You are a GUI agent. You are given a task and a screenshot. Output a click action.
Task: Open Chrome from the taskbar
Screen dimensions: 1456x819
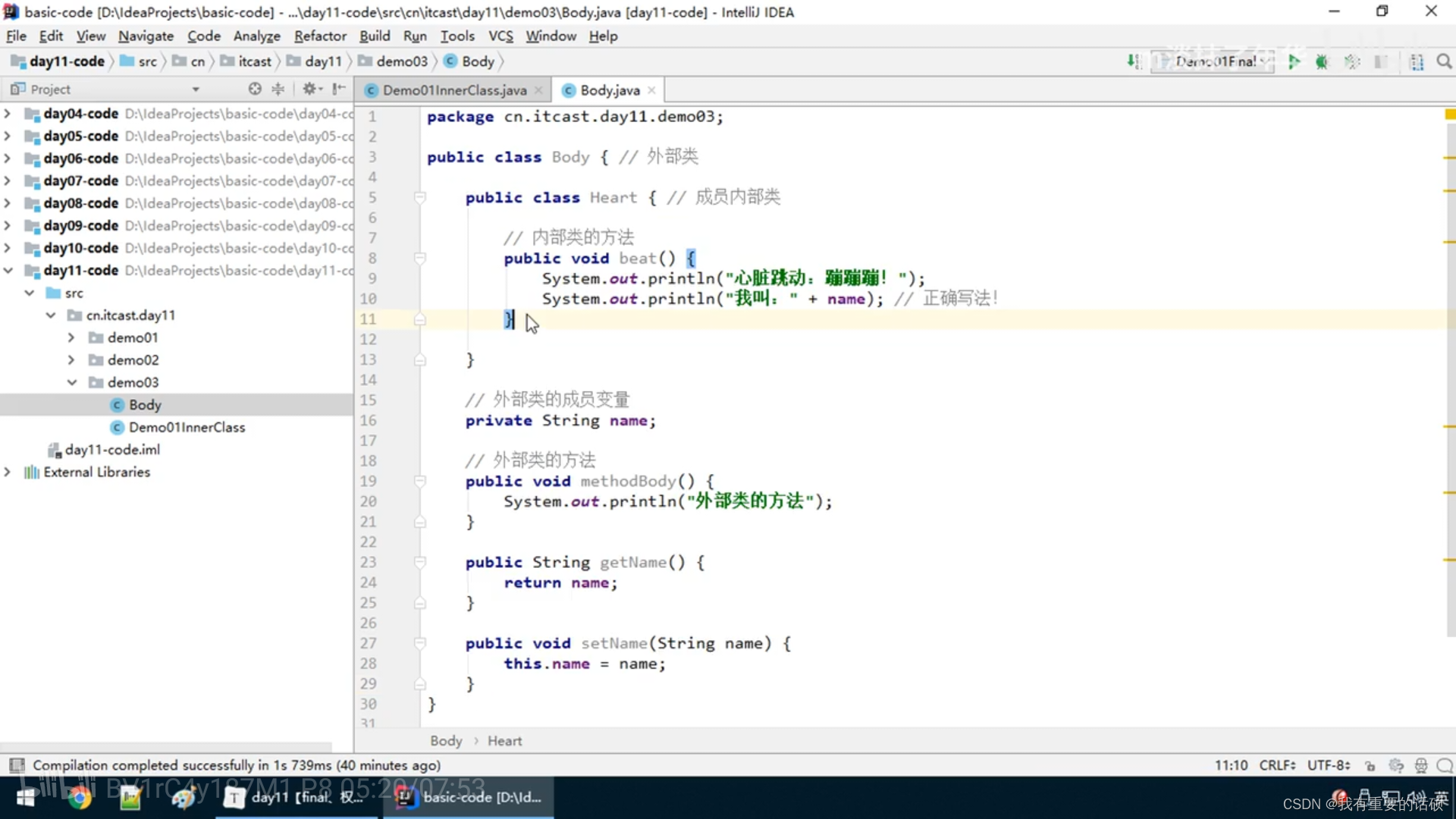(79, 798)
